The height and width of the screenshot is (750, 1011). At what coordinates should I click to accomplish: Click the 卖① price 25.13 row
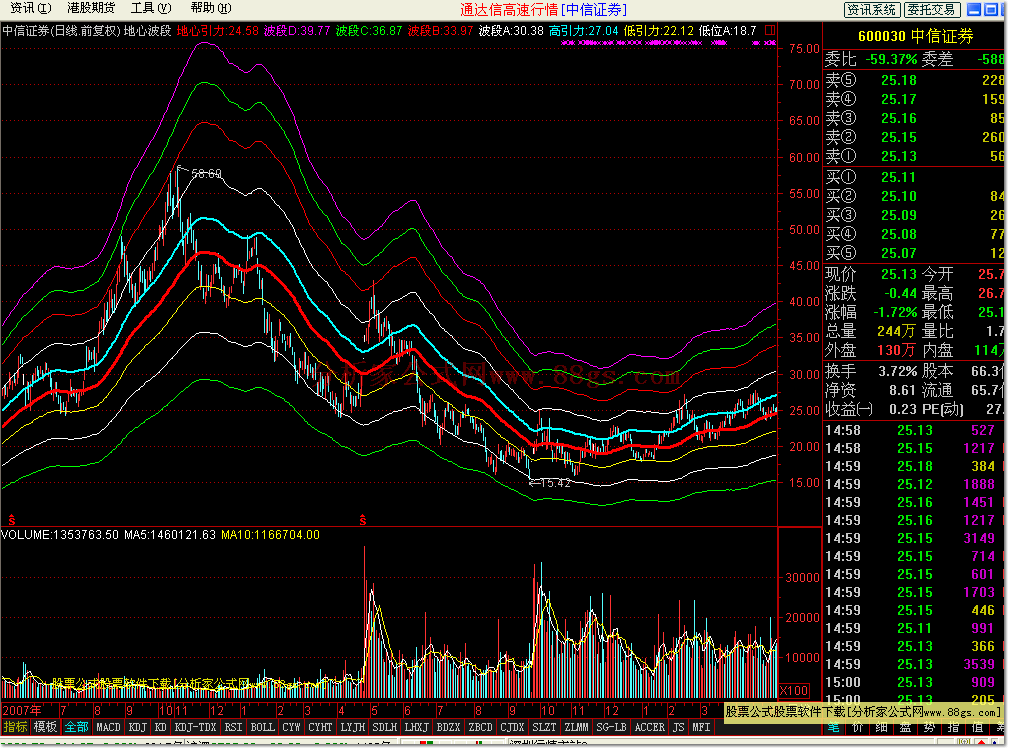click(914, 157)
